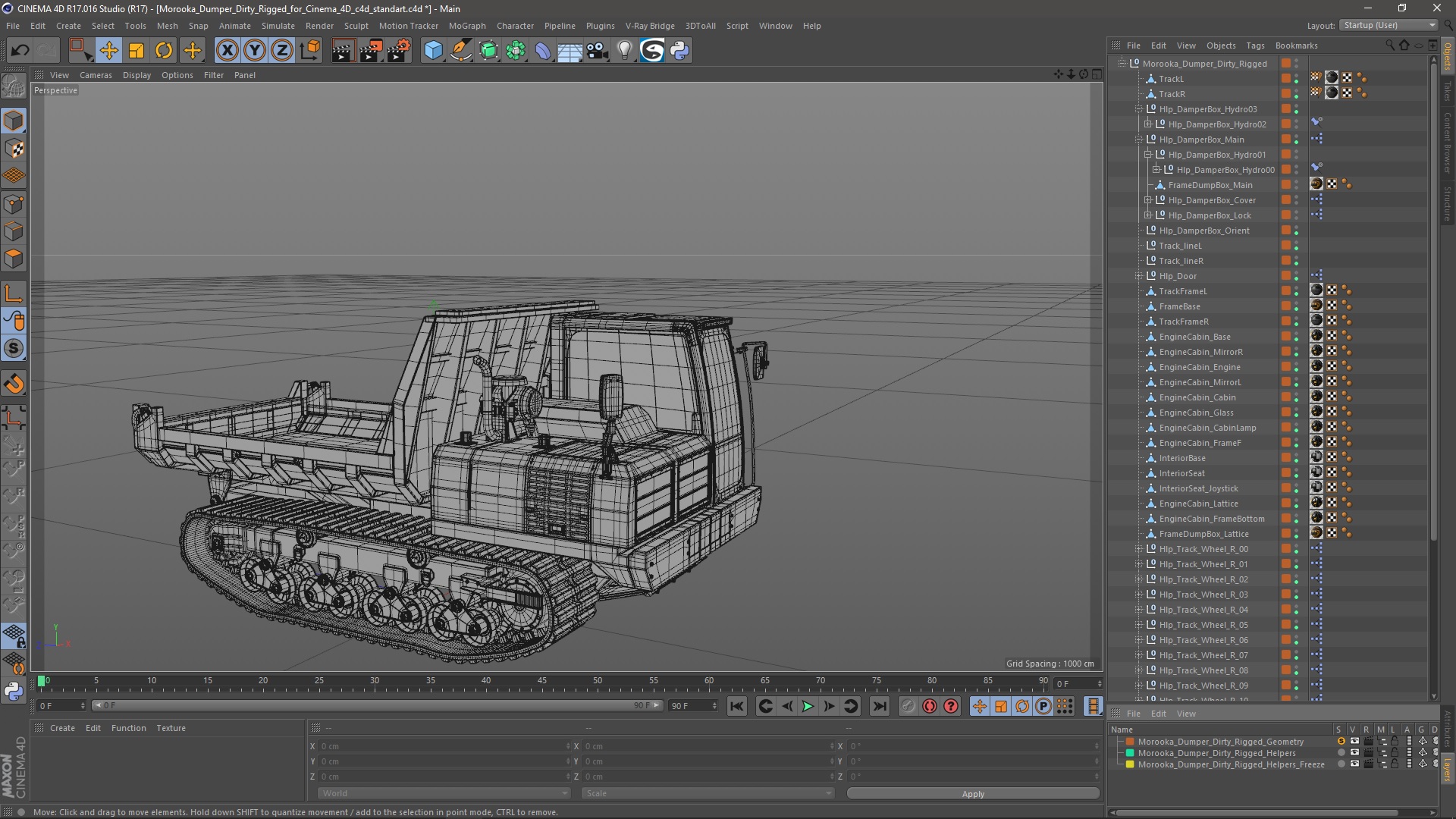Expand Hlp_DamperBox_Cover tree node
1456x819 pixels.
[1148, 200]
